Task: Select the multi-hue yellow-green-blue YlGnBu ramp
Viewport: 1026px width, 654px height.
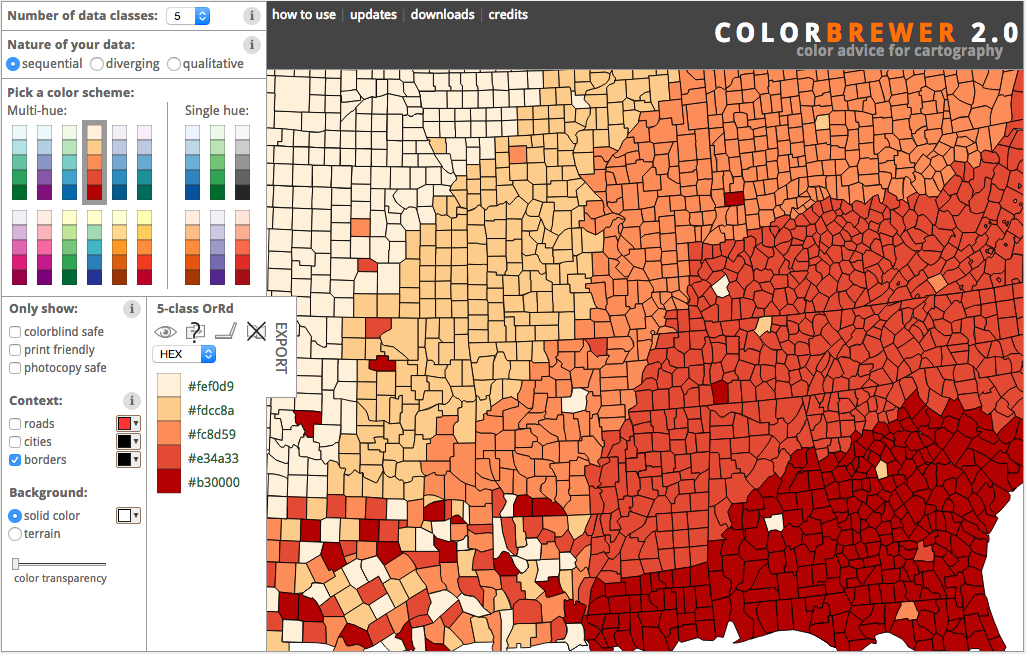Action: [x=94, y=247]
